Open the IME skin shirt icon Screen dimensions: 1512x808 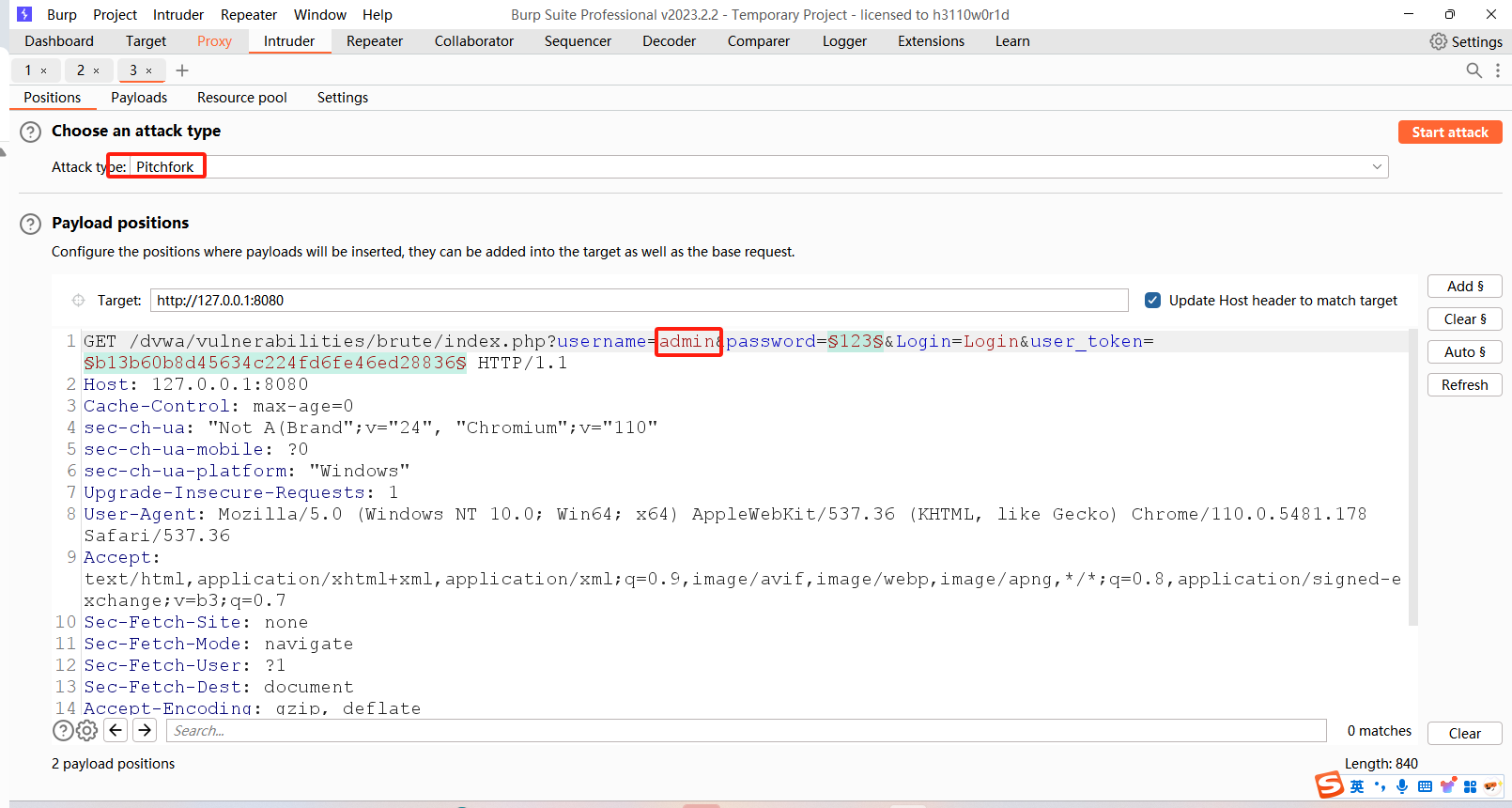point(1448,785)
